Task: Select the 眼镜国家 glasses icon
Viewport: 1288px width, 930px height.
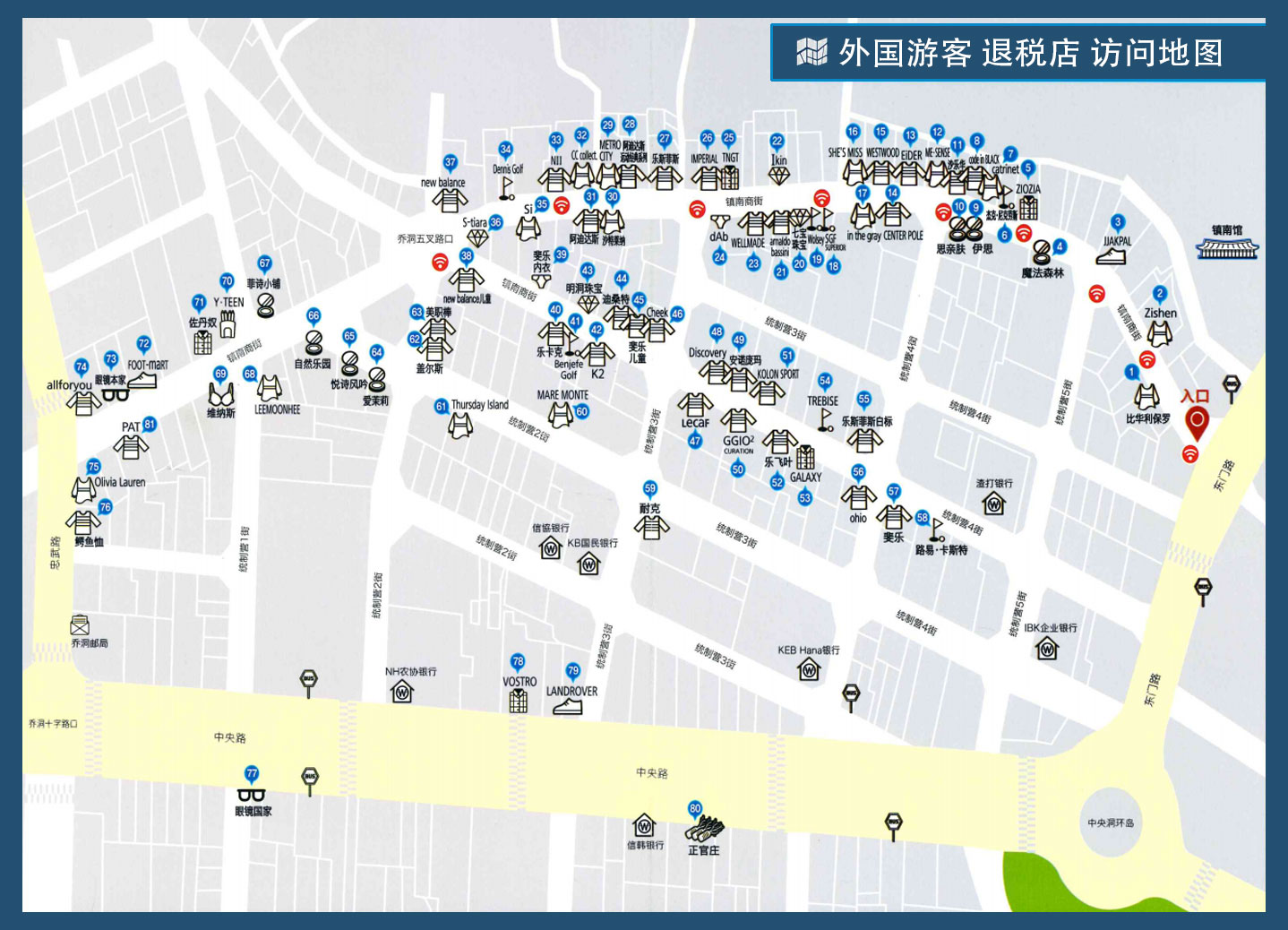Action: click(252, 795)
